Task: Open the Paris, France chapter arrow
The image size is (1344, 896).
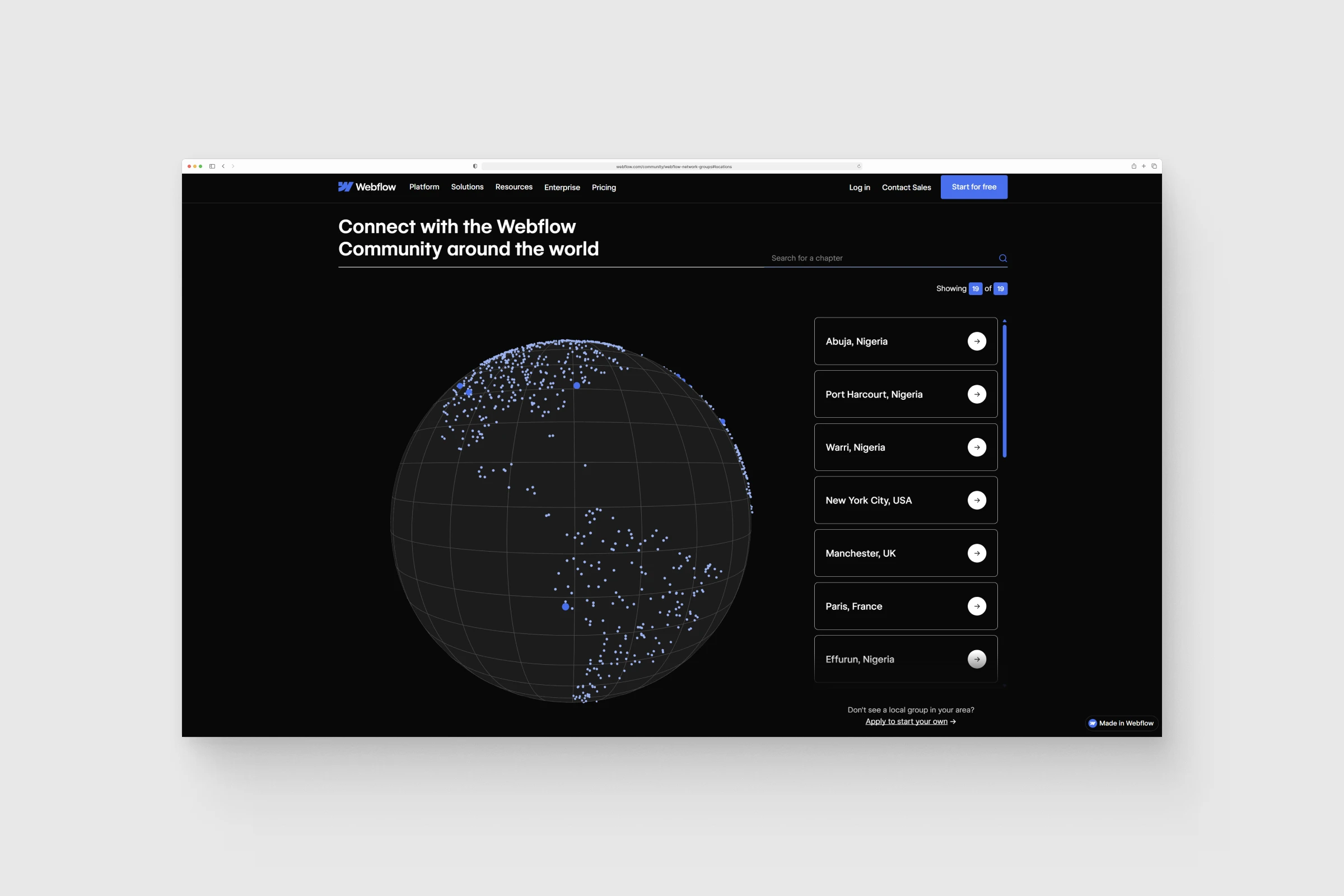Action: pos(977,606)
